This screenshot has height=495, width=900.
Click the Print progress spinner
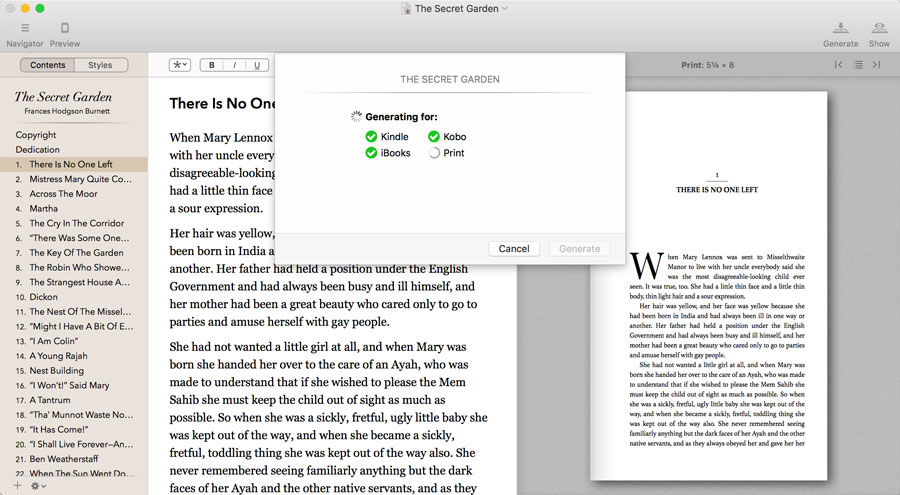point(434,153)
